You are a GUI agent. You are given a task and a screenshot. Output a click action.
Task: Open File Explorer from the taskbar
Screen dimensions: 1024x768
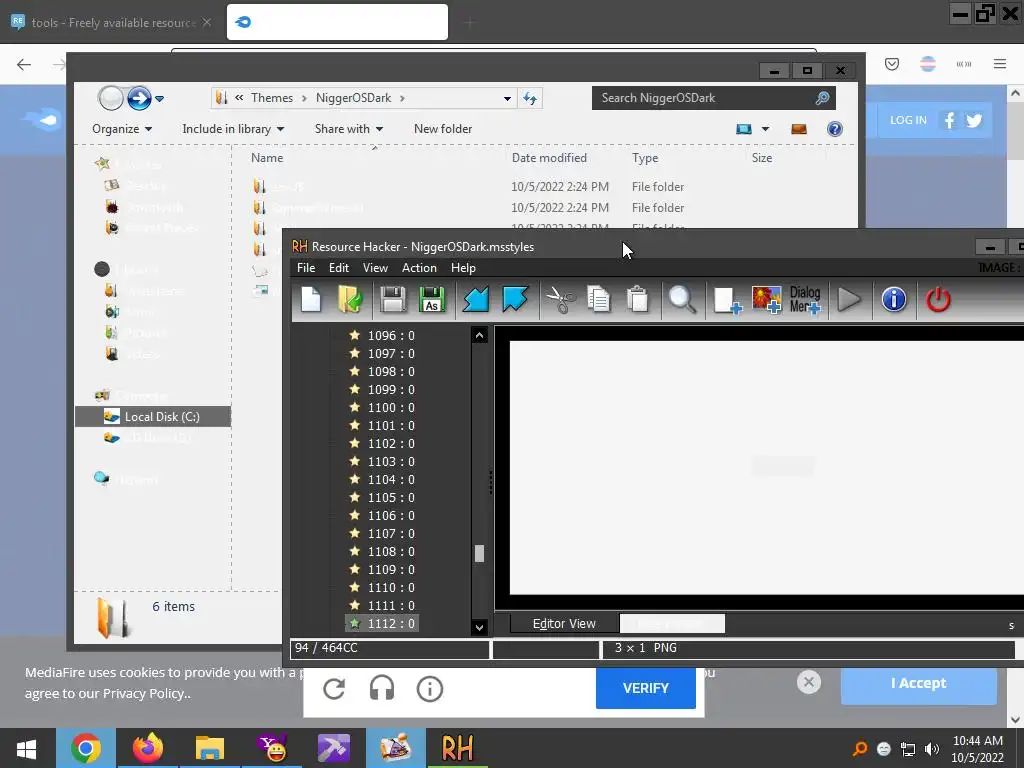point(210,748)
